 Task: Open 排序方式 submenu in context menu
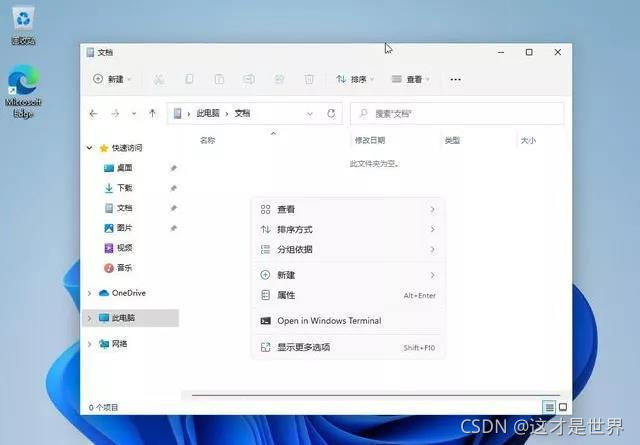tap(348, 229)
